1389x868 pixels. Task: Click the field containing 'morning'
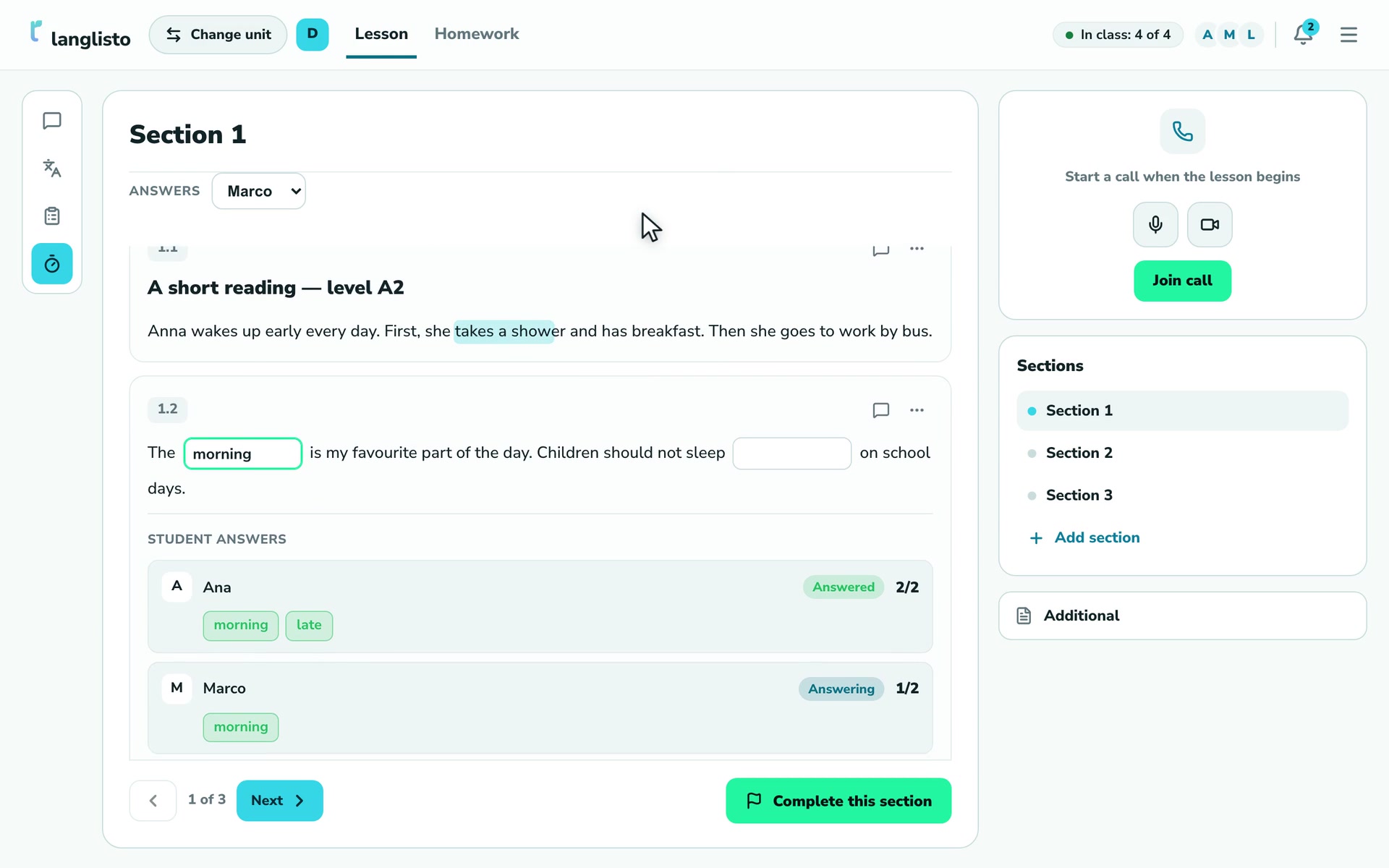(x=242, y=454)
